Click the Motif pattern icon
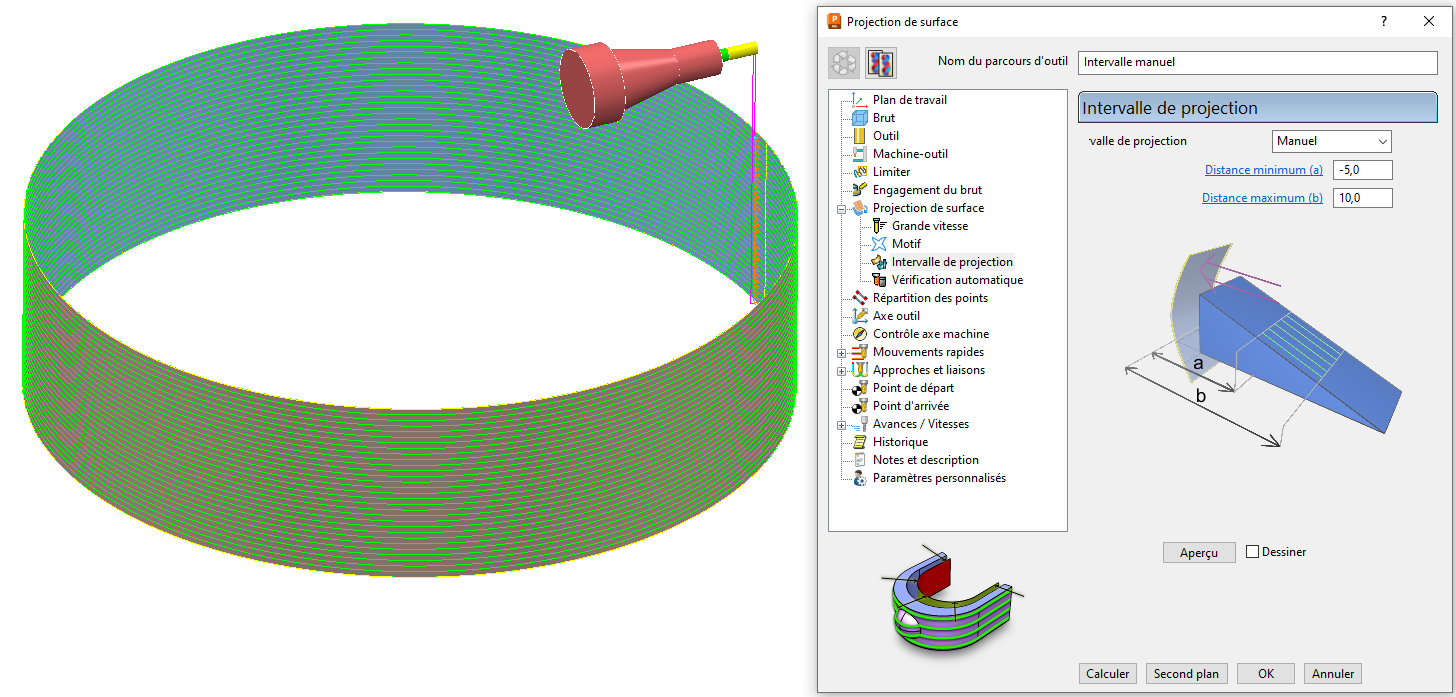The width and height of the screenshot is (1456, 697). coord(879,244)
